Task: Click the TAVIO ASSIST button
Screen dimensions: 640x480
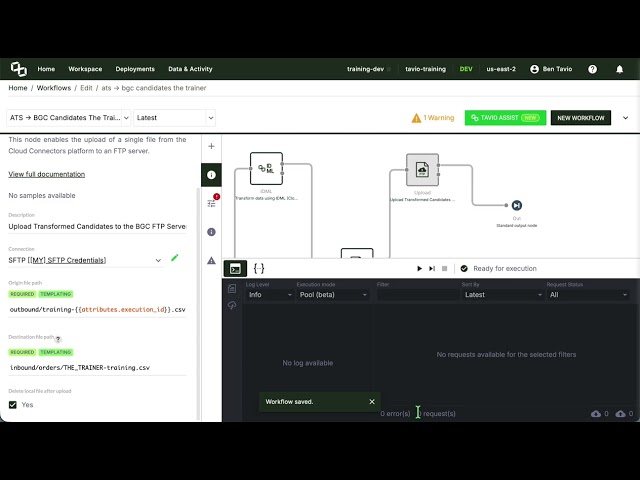Action: 505,118
